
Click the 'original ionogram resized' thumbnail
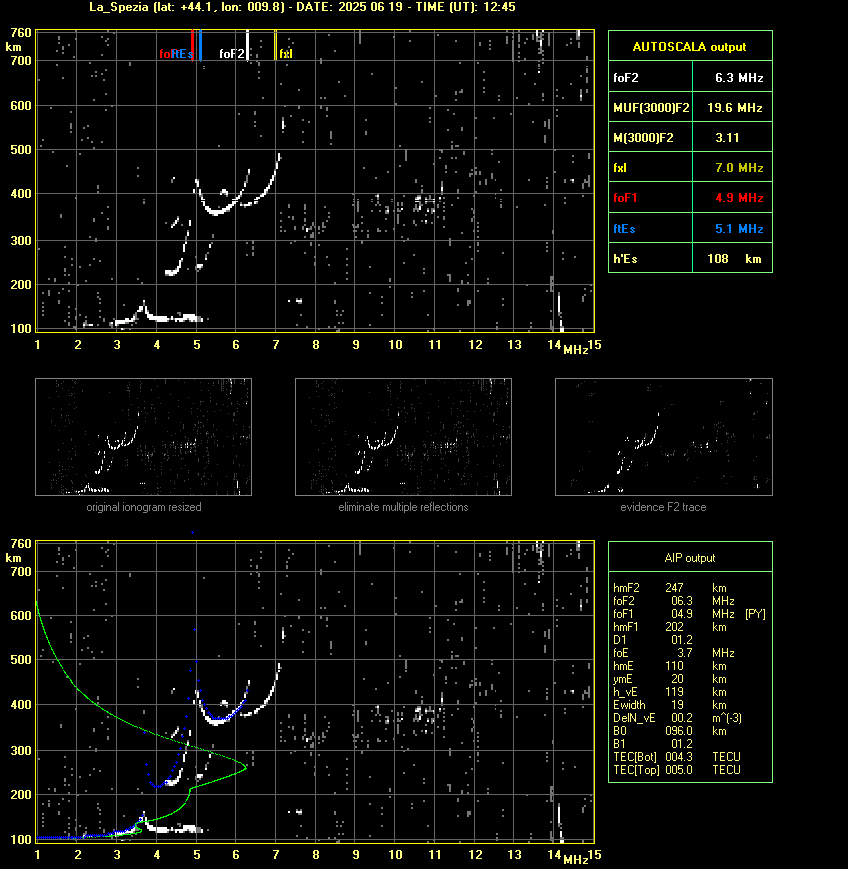pos(144,437)
